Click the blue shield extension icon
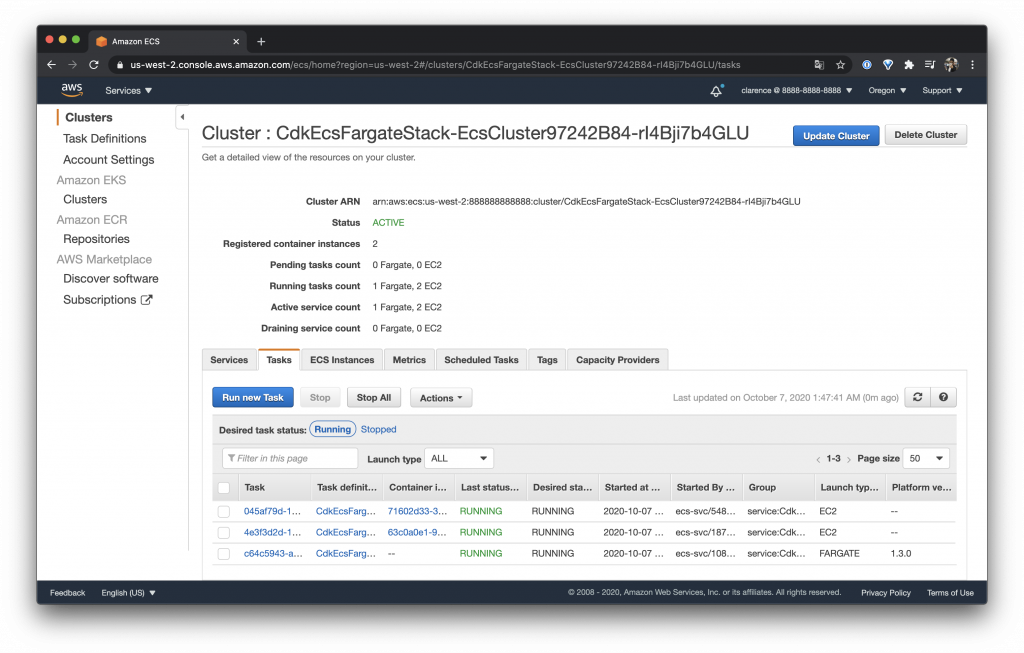Screen dimensions: 1024x653 (888, 65)
